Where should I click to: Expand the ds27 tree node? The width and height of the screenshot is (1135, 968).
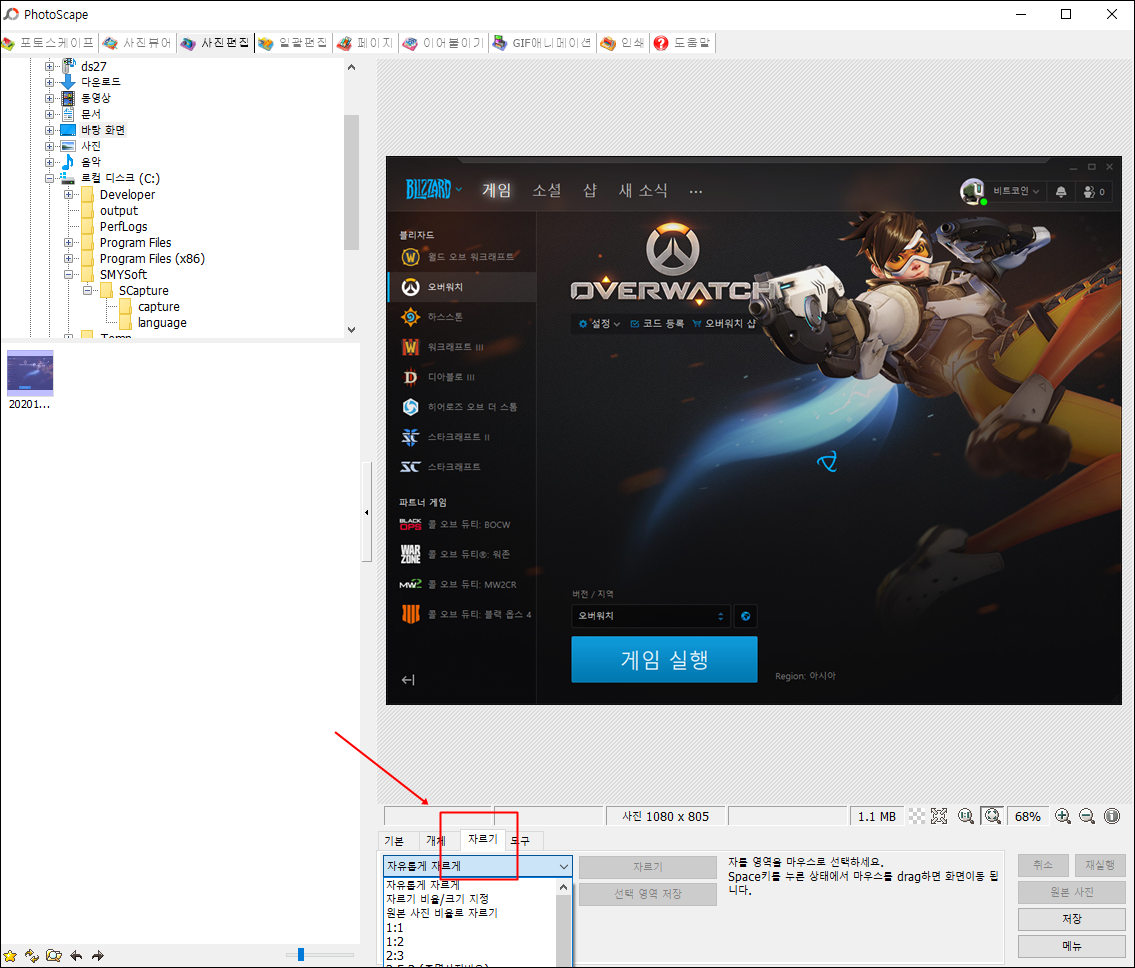[x=49, y=67]
